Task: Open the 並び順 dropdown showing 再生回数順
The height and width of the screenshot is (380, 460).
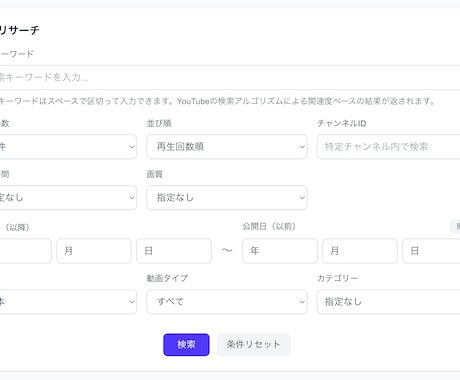Action: click(x=227, y=147)
